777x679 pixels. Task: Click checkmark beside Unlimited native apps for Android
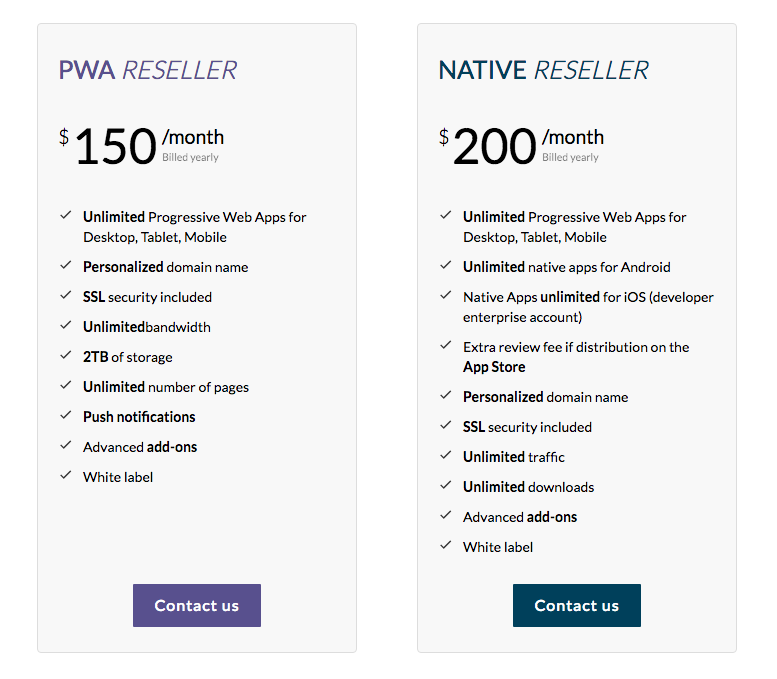(x=446, y=266)
